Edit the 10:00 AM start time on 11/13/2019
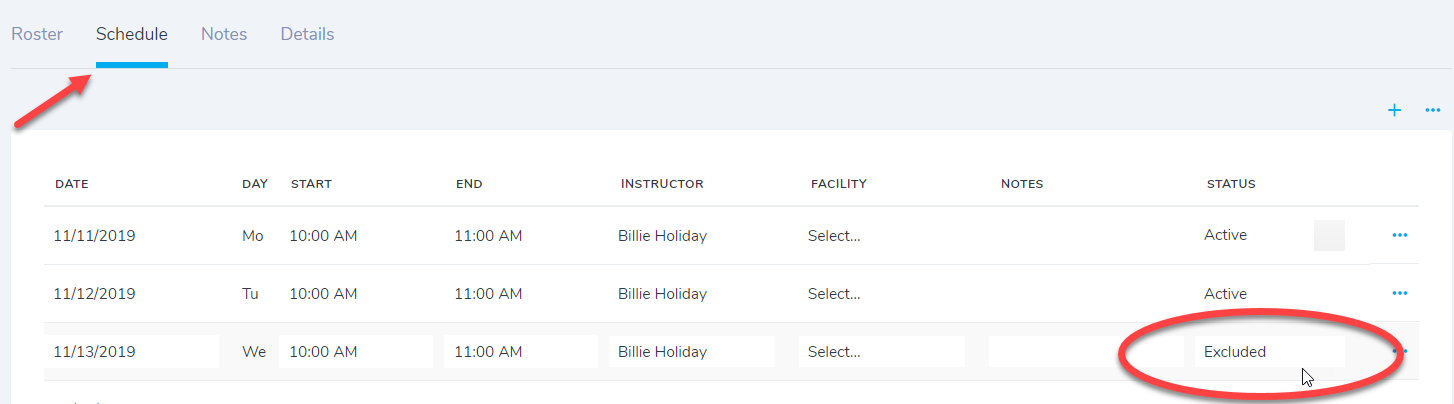The height and width of the screenshot is (404, 1454). (x=355, y=352)
